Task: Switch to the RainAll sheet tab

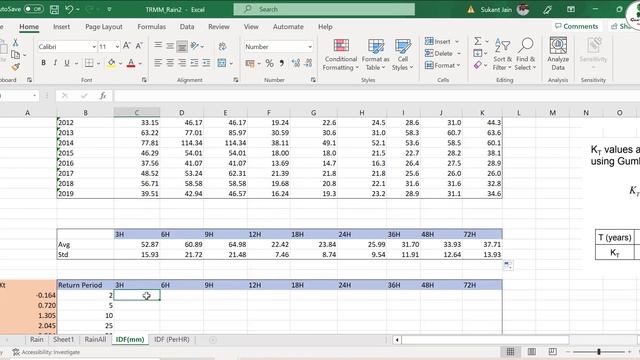Action: click(95, 339)
